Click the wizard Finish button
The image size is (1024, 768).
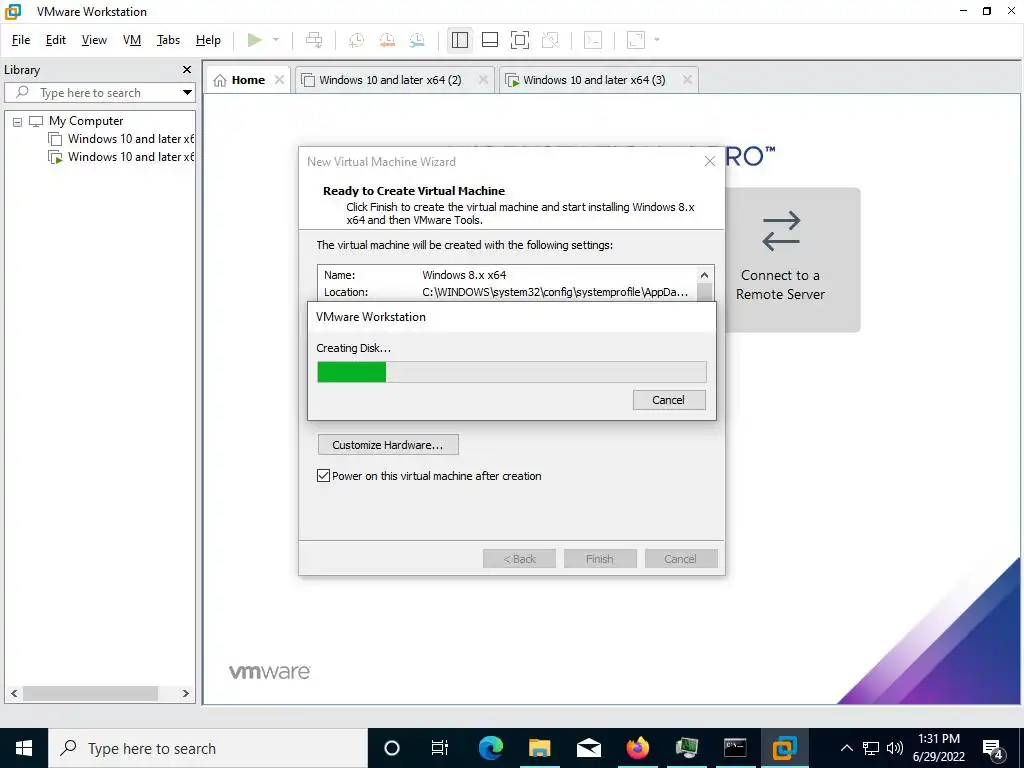[x=600, y=559]
